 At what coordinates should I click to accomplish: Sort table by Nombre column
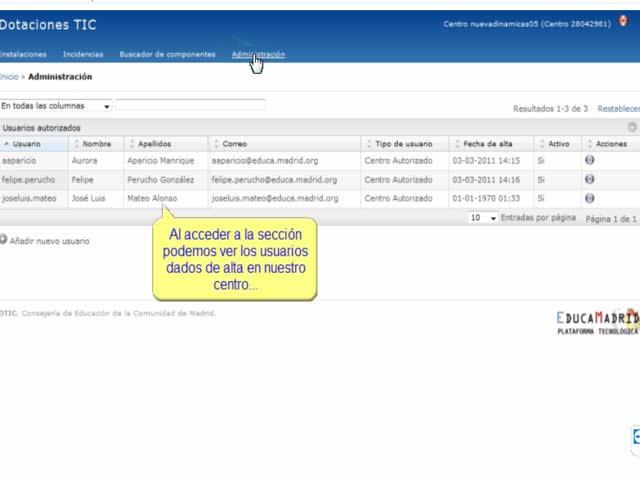[x=96, y=144]
